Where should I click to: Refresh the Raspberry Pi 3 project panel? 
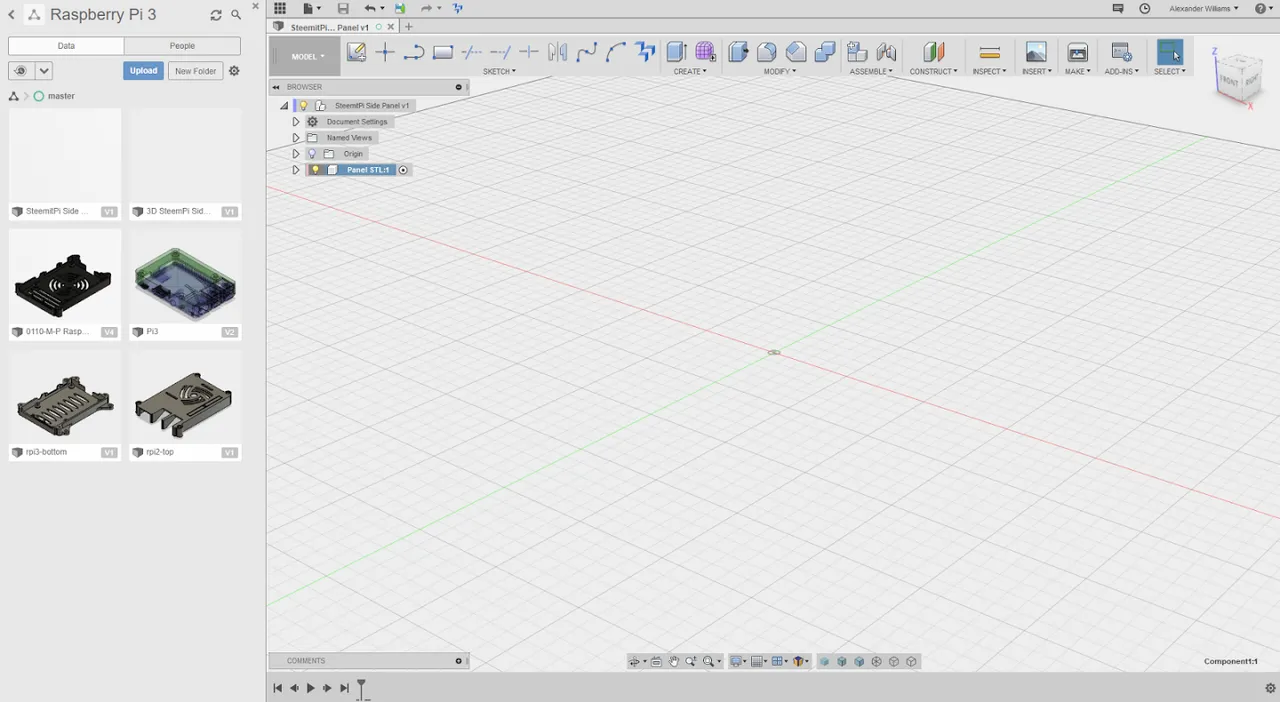coord(216,15)
